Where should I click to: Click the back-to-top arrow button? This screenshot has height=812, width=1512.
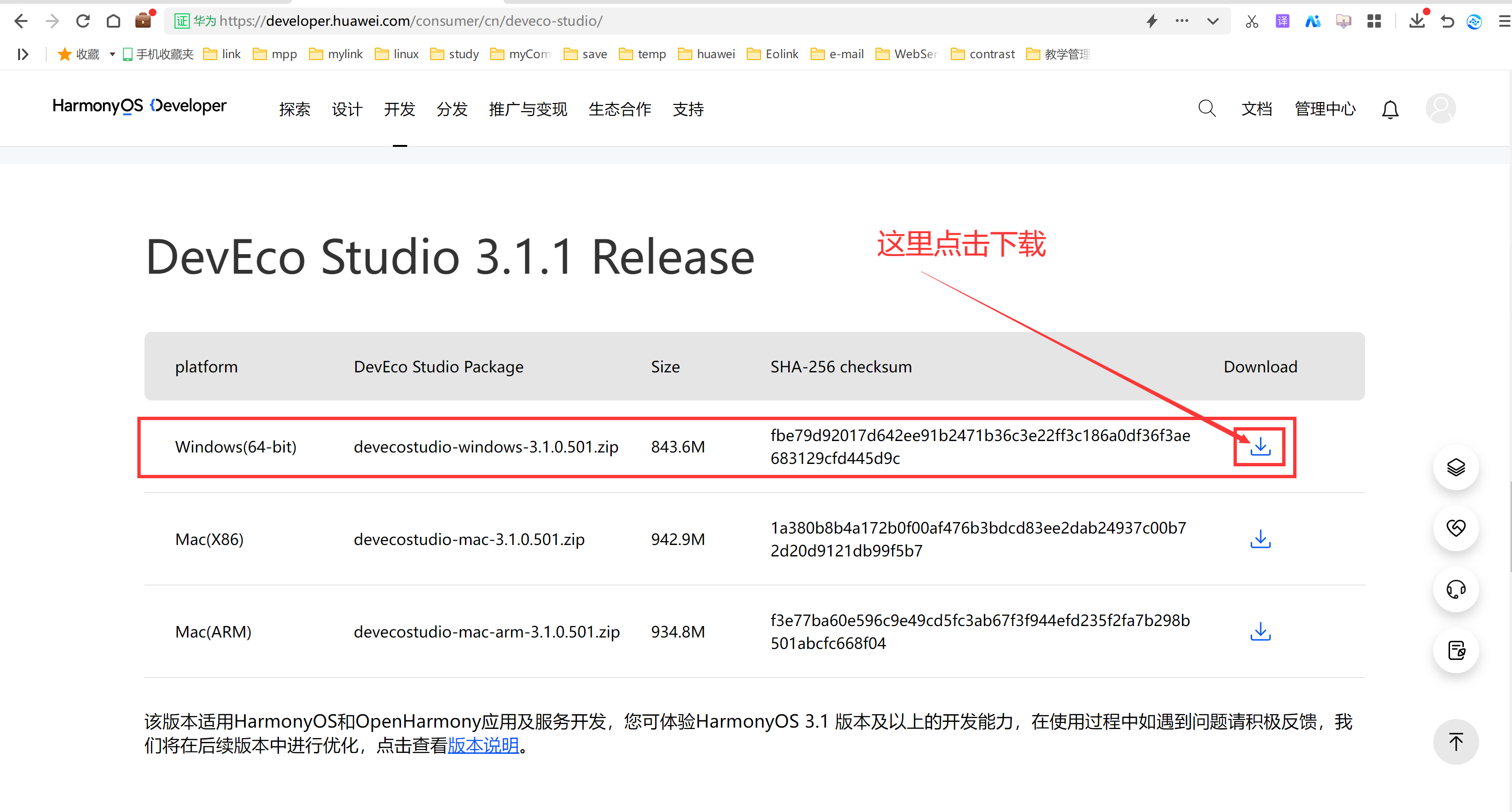point(1455,741)
